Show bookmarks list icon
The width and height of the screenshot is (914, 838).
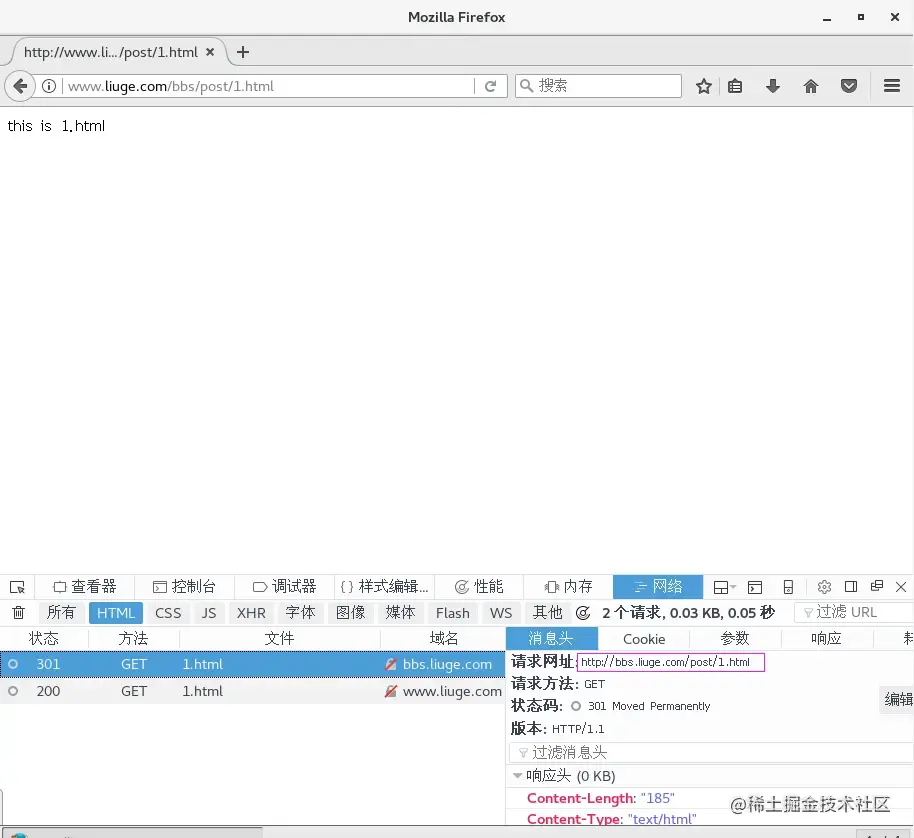tap(735, 86)
